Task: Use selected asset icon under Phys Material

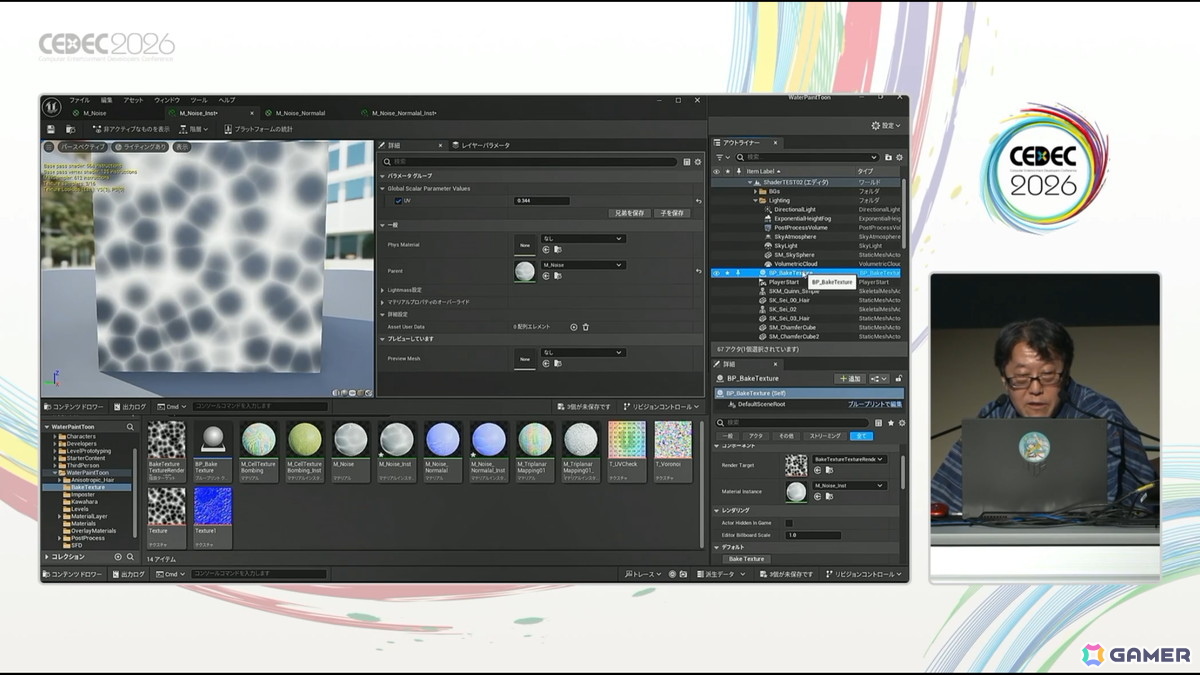Action: (x=546, y=249)
